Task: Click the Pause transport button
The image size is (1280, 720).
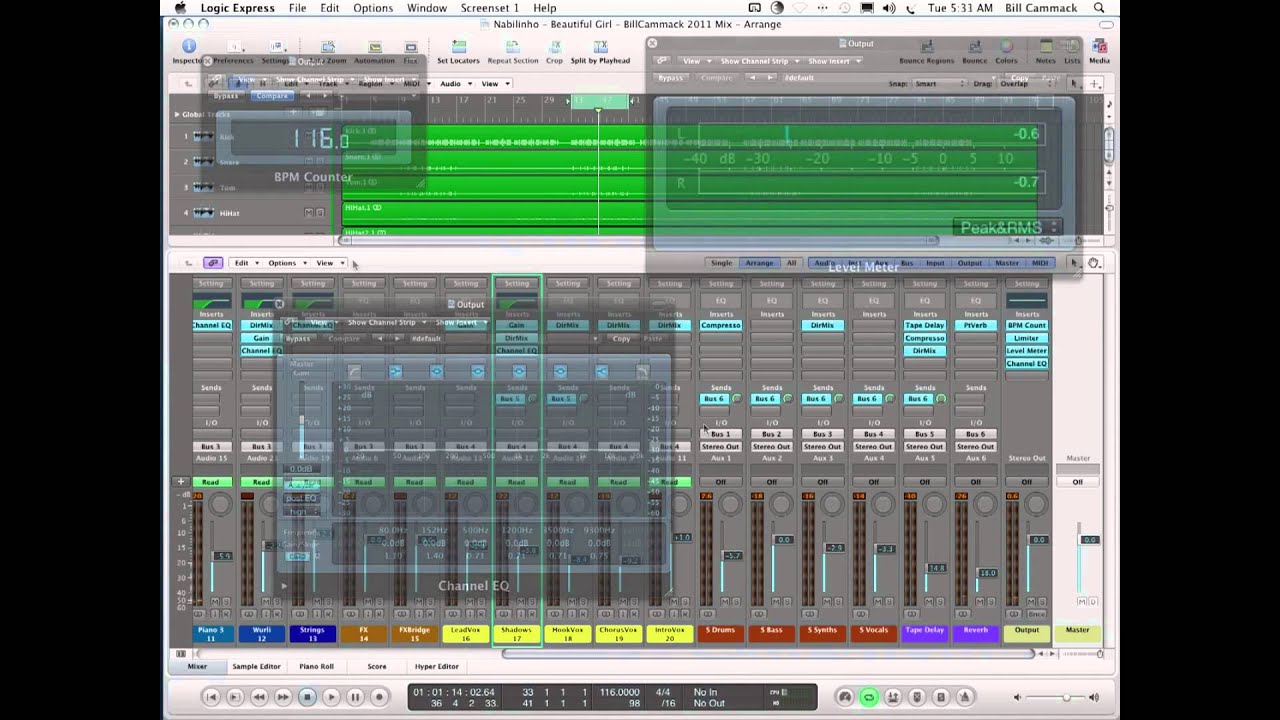Action: click(355, 697)
